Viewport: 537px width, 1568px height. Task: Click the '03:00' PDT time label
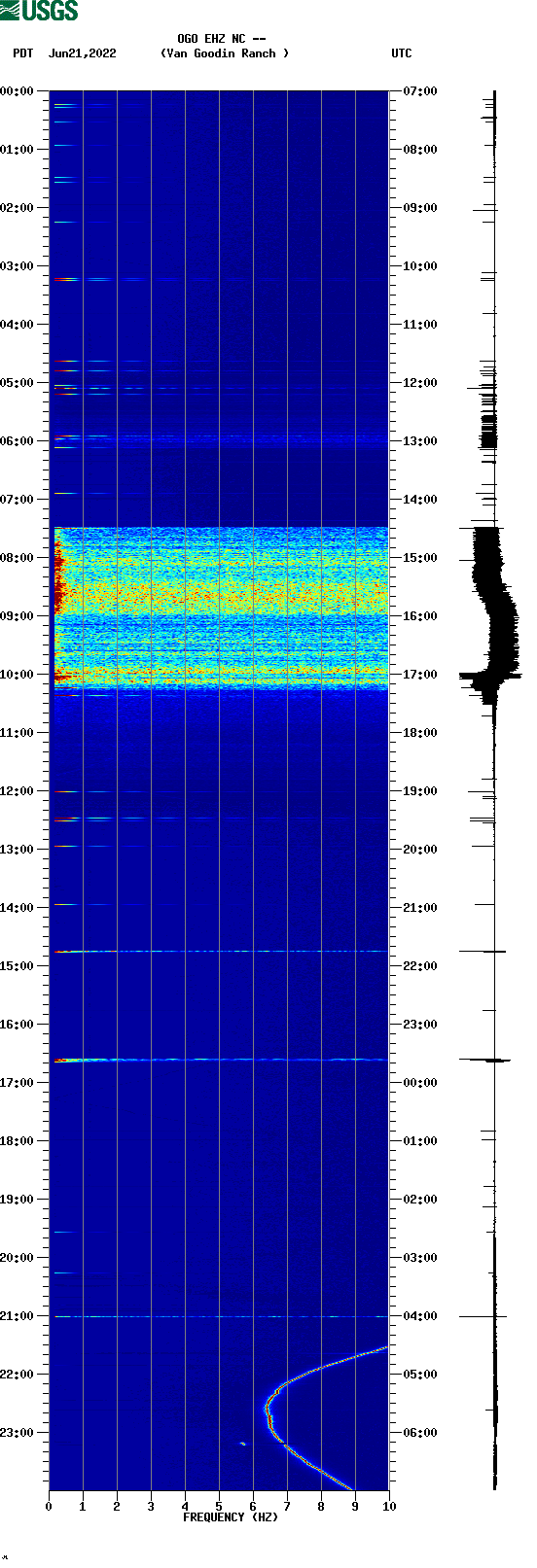point(18,266)
